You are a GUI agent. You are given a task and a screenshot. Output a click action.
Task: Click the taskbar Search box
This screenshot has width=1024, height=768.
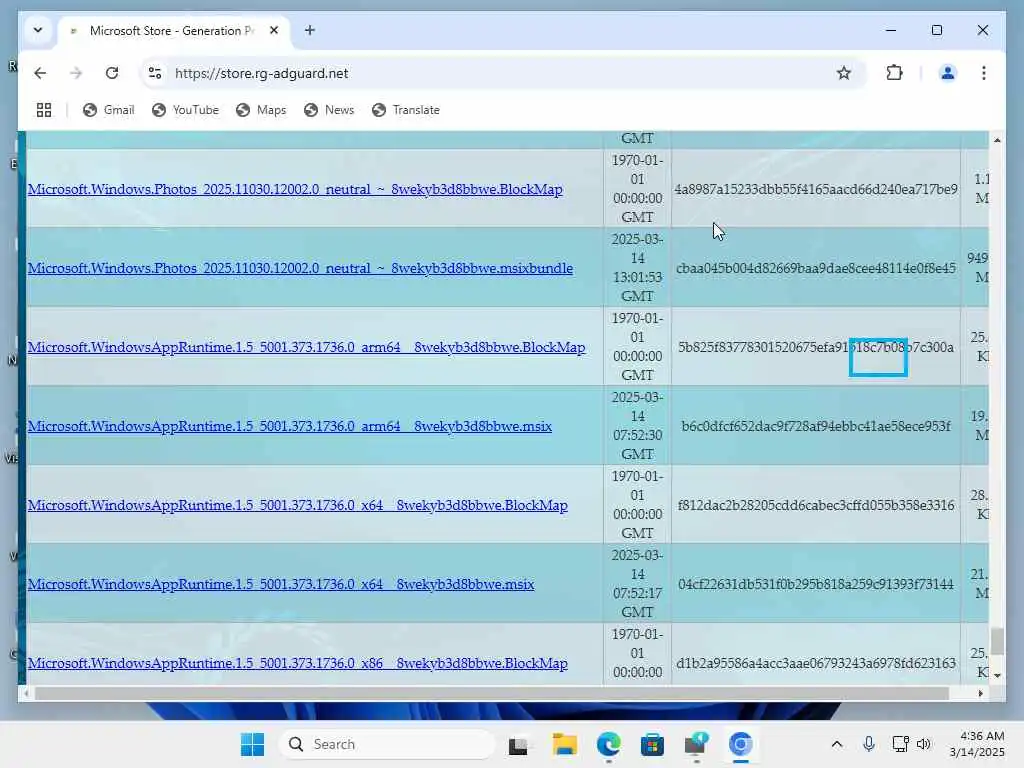coord(387,744)
